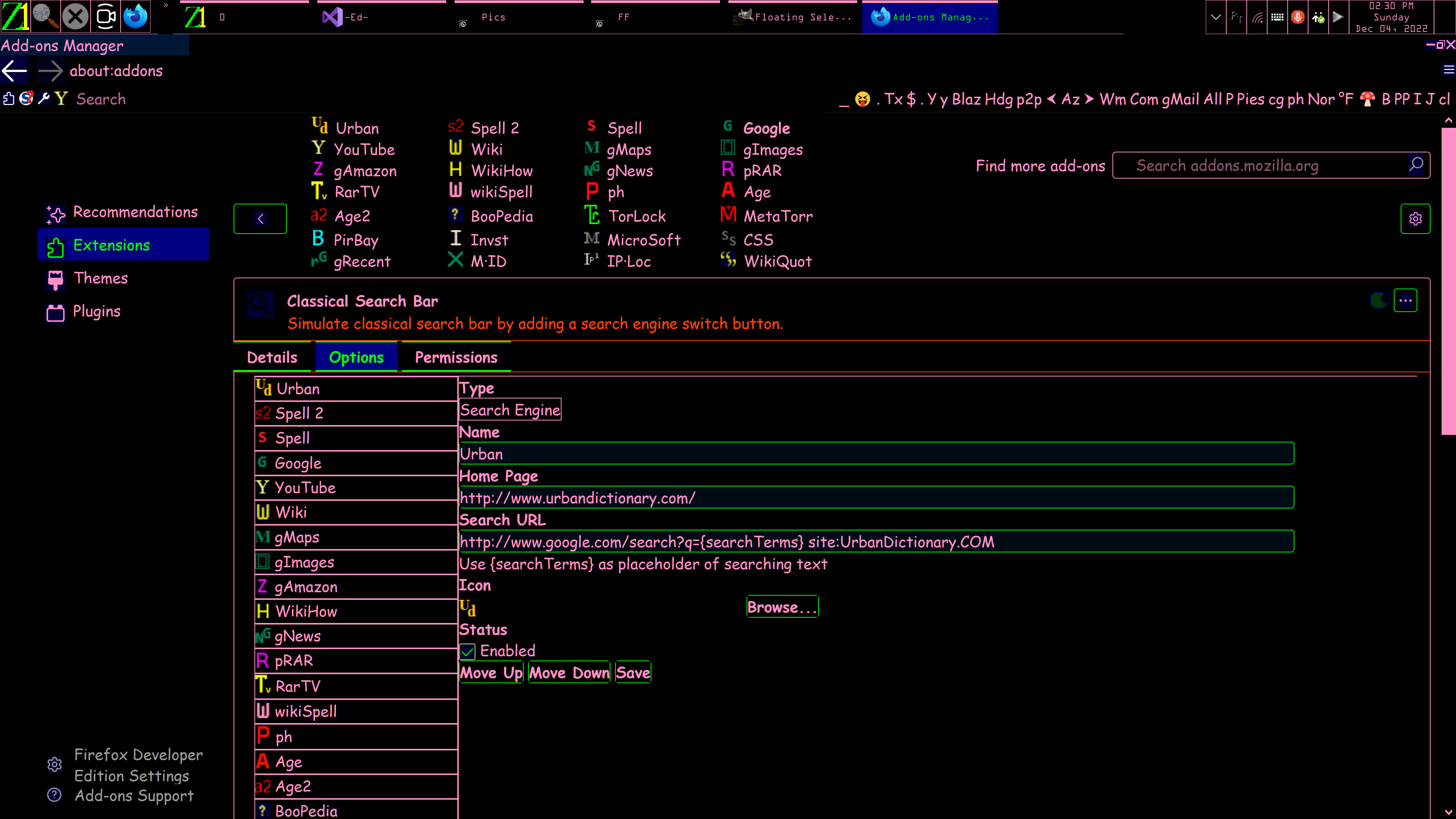Open the Themes sidebar category
This screenshot has width=1456, height=819.
coord(100,278)
